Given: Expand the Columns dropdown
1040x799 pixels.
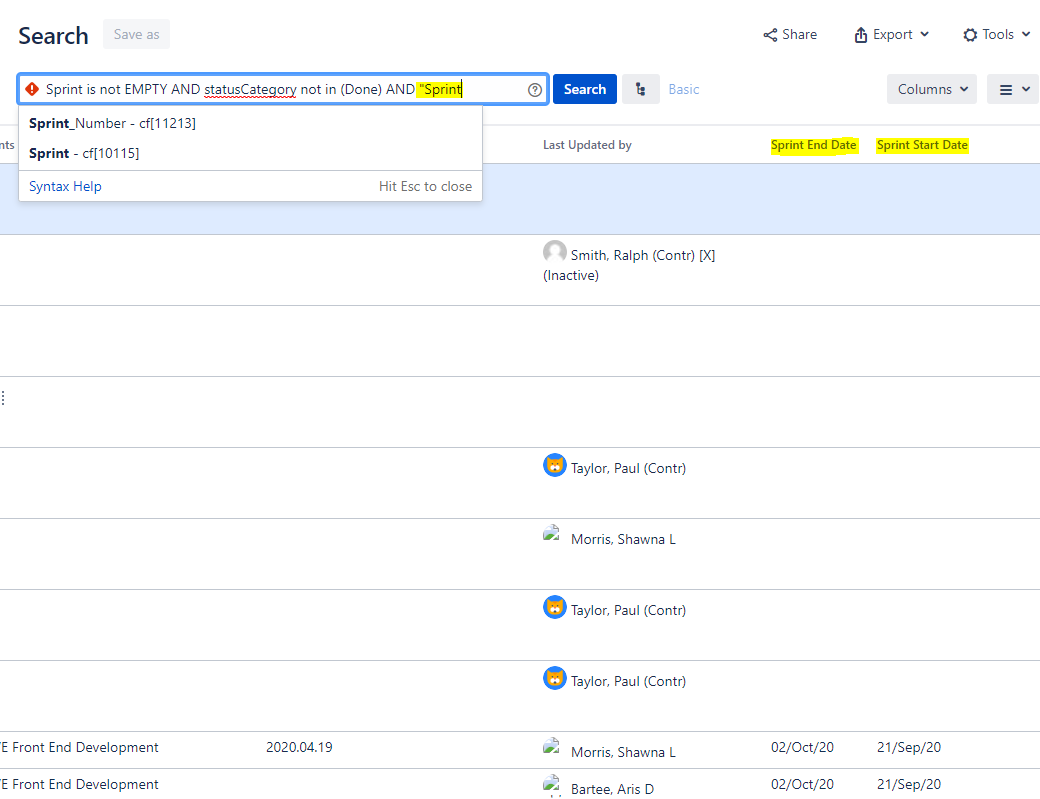Looking at the screenshot, I should [x=932, y=89].
